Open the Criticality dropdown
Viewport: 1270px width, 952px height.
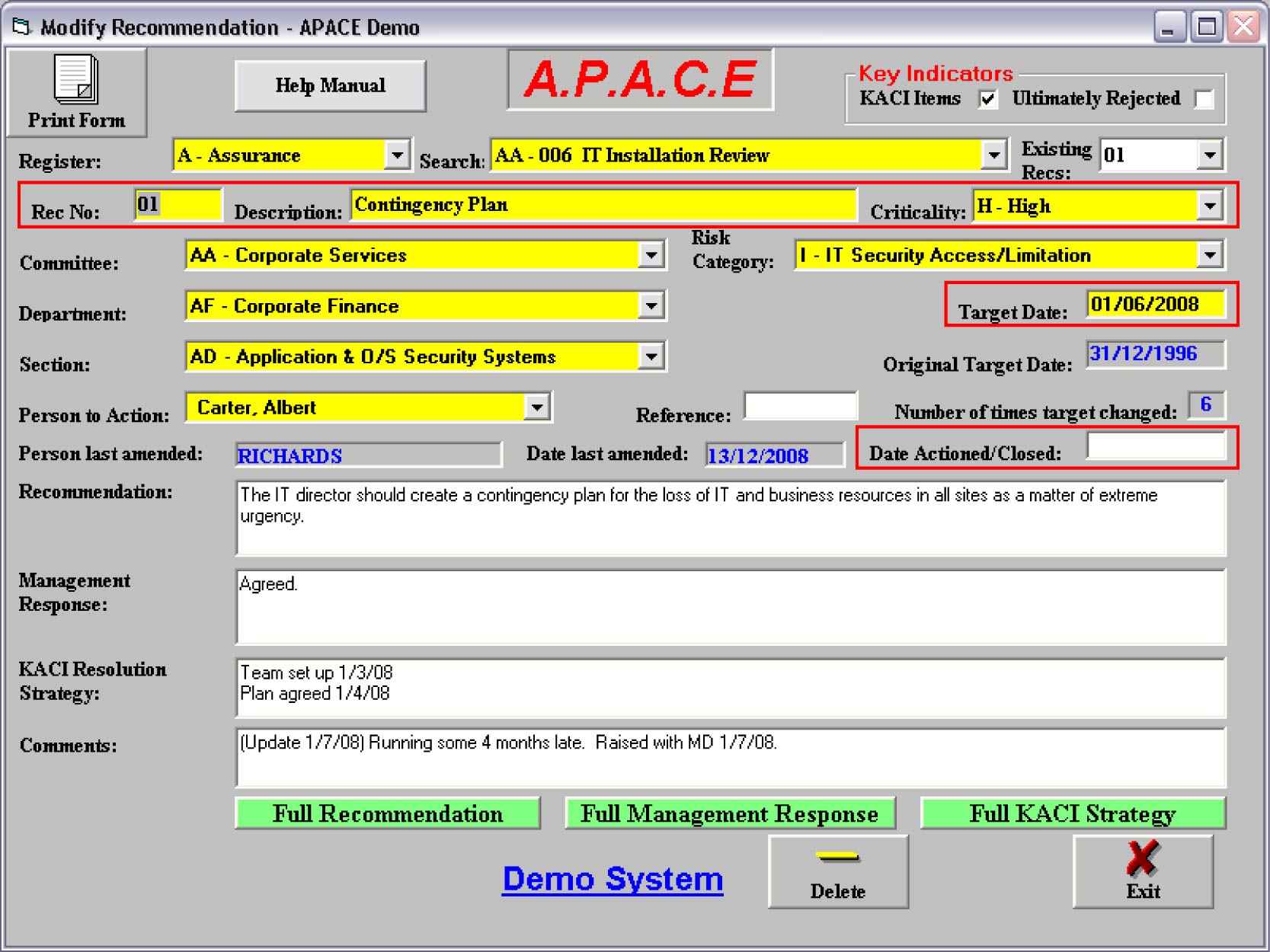(1210, 206)
